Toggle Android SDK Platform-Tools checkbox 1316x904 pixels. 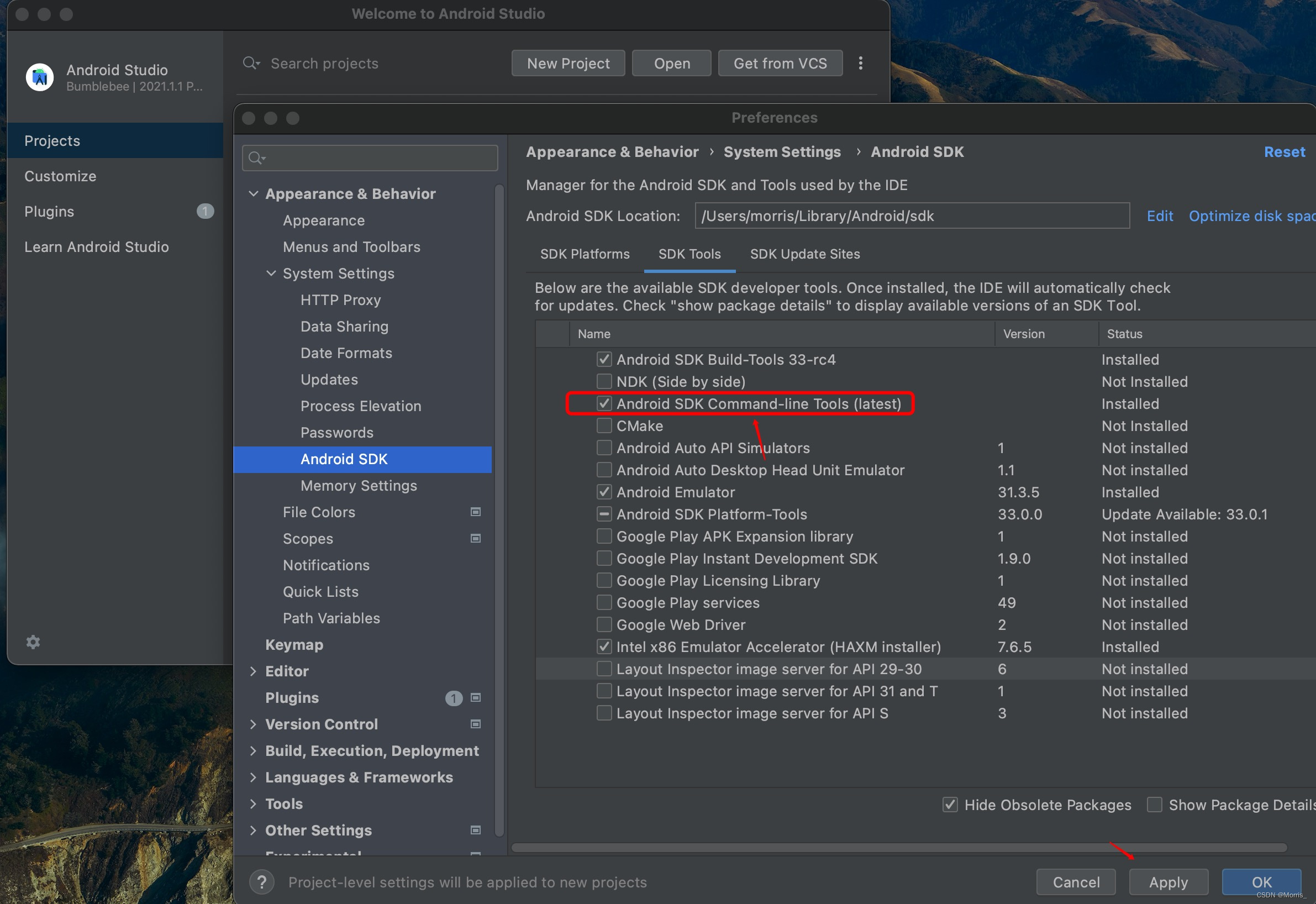click(604, 514)
